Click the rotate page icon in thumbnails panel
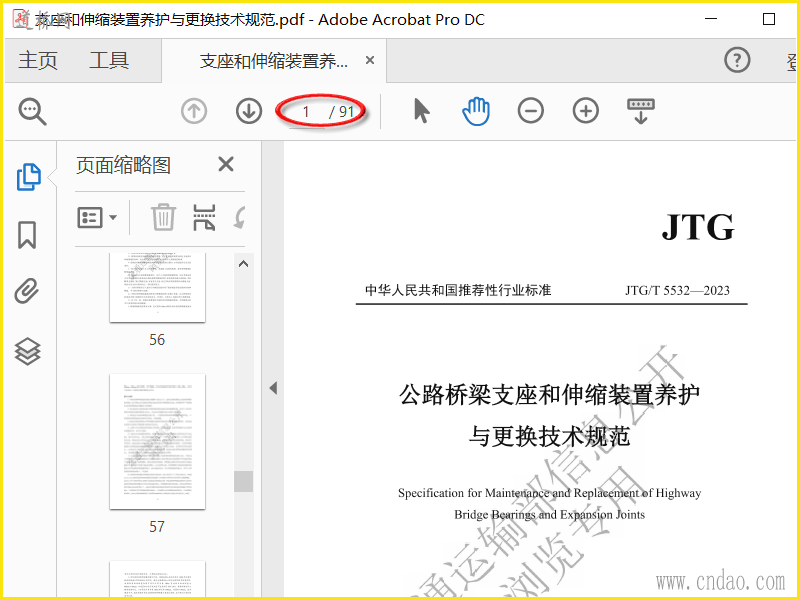 tap(240, 217)
